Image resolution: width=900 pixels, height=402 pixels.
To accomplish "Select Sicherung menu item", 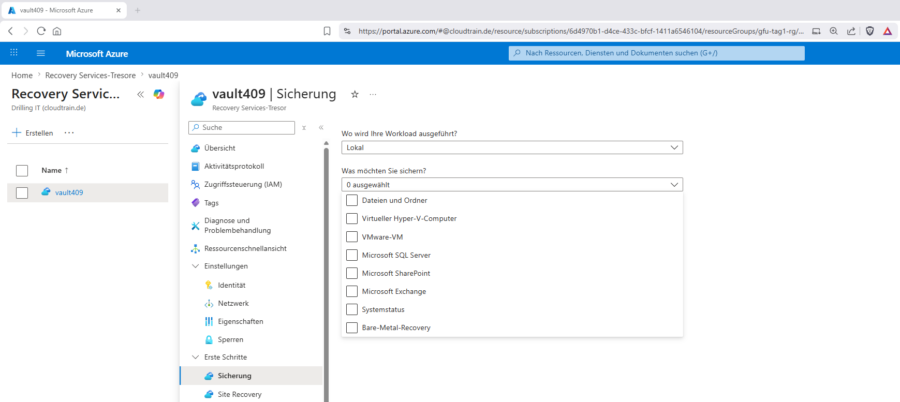I will click(x=251, y=376).
